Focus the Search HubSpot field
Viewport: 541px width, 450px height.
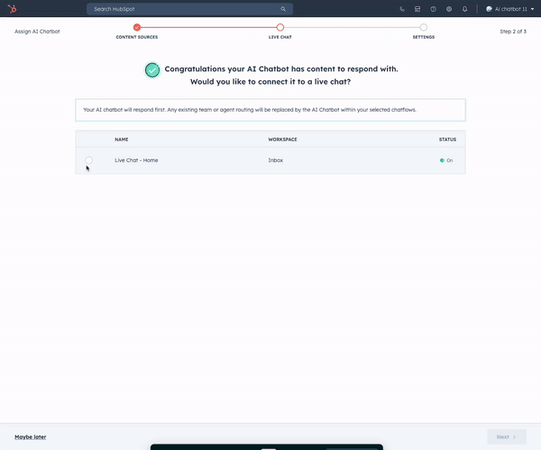[190, 9]
